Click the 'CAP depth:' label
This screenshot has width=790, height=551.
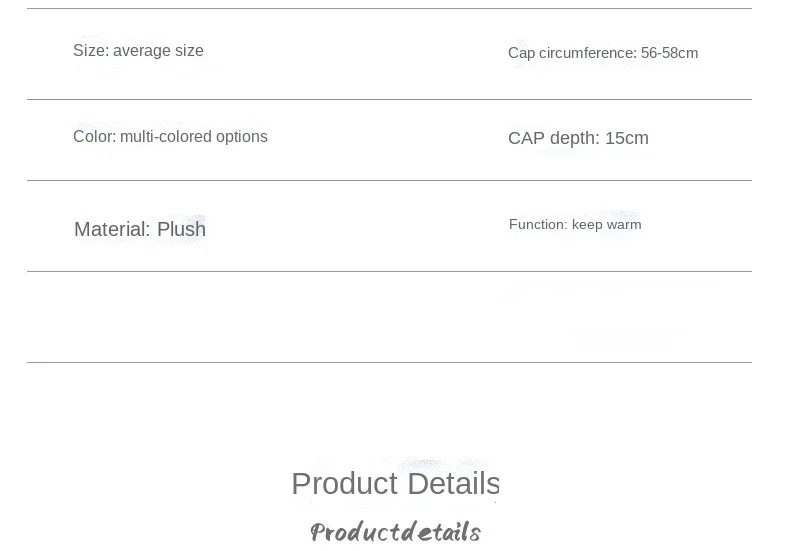coord(554,139)
